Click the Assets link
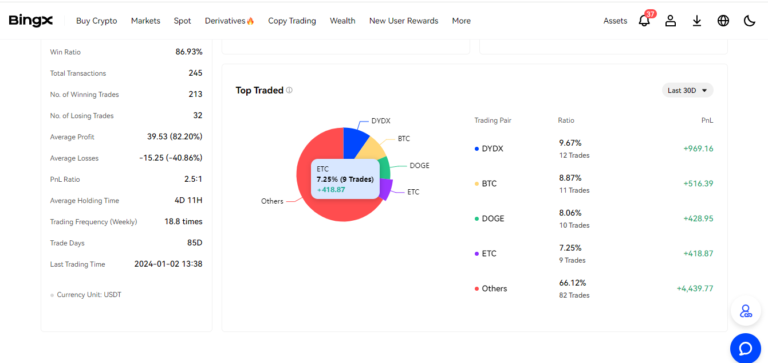 click(x=615, y=21)
